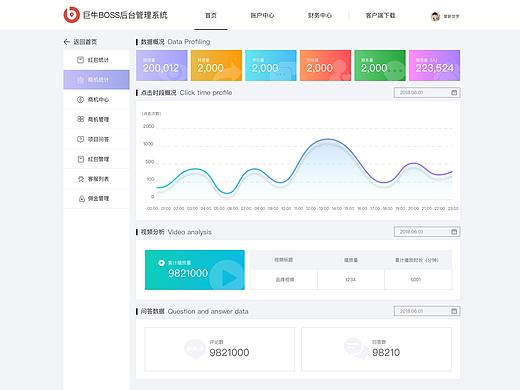Open the 账户中心 top navigation tab

262,15
